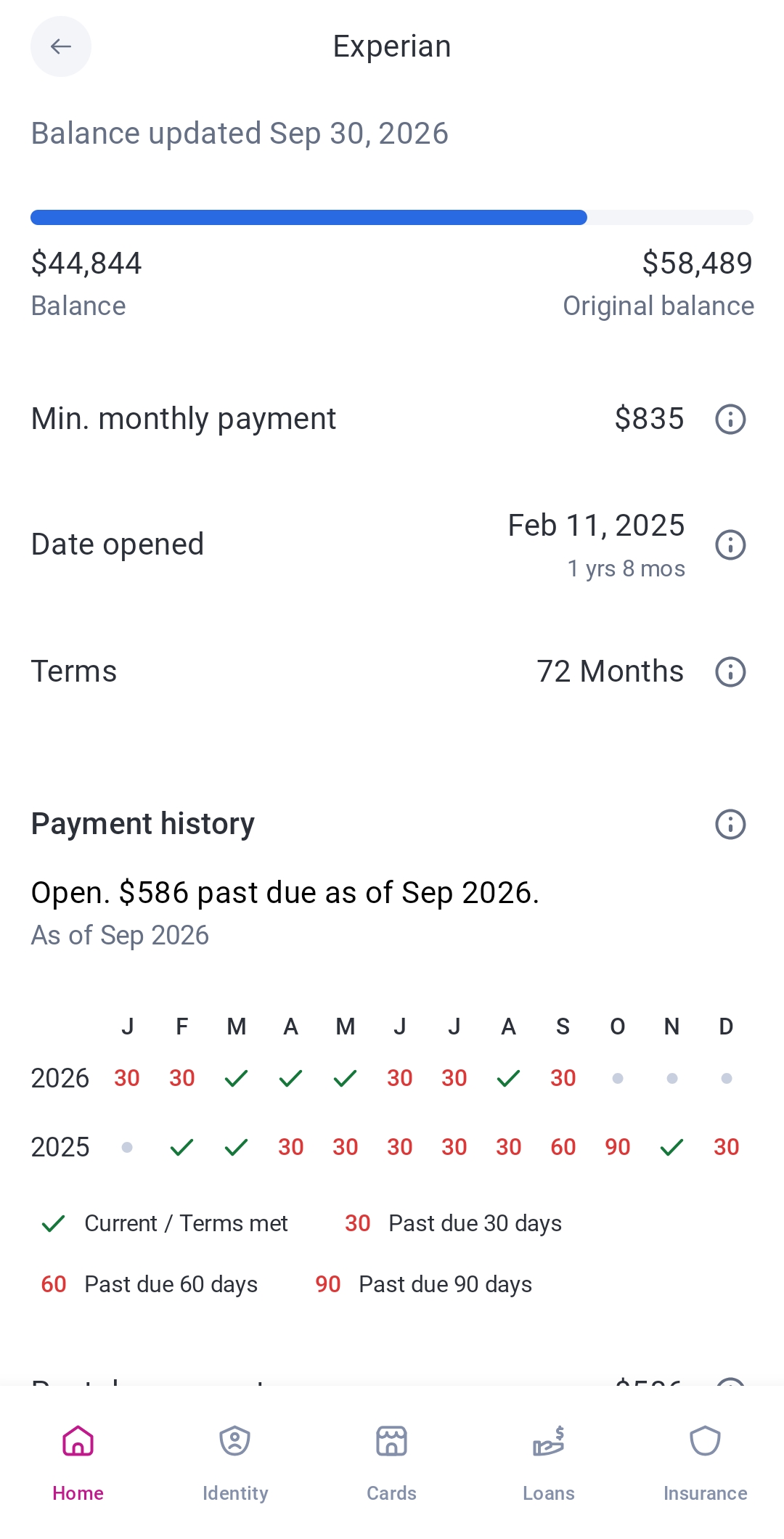Image resolution: width=784 pixels, height=1539 pixels.
Task: Click the $58,489 original balance amount
Action: coord(698,263)
